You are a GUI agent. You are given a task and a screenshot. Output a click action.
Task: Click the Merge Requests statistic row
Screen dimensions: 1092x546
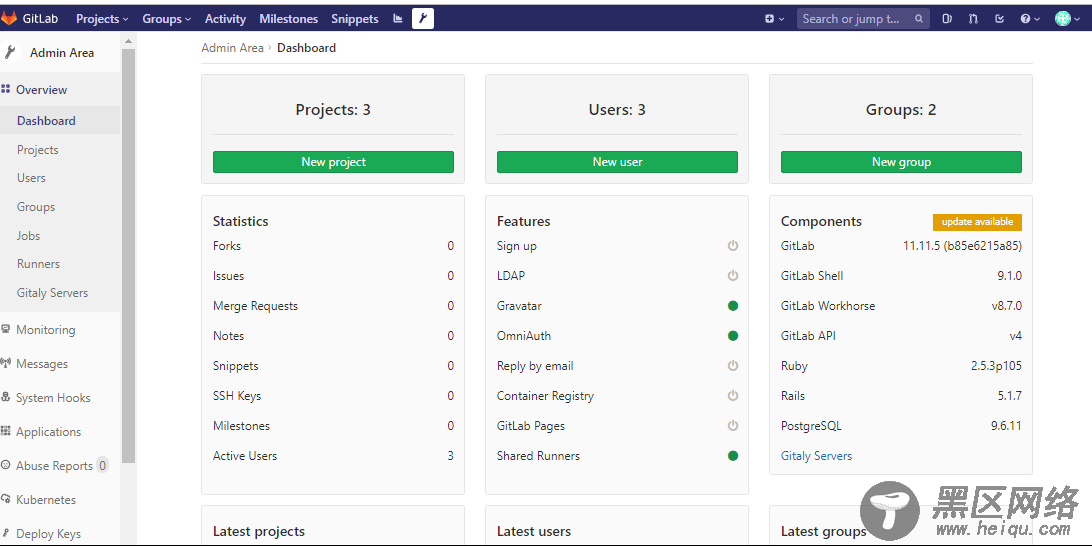(x=334, y=306)
